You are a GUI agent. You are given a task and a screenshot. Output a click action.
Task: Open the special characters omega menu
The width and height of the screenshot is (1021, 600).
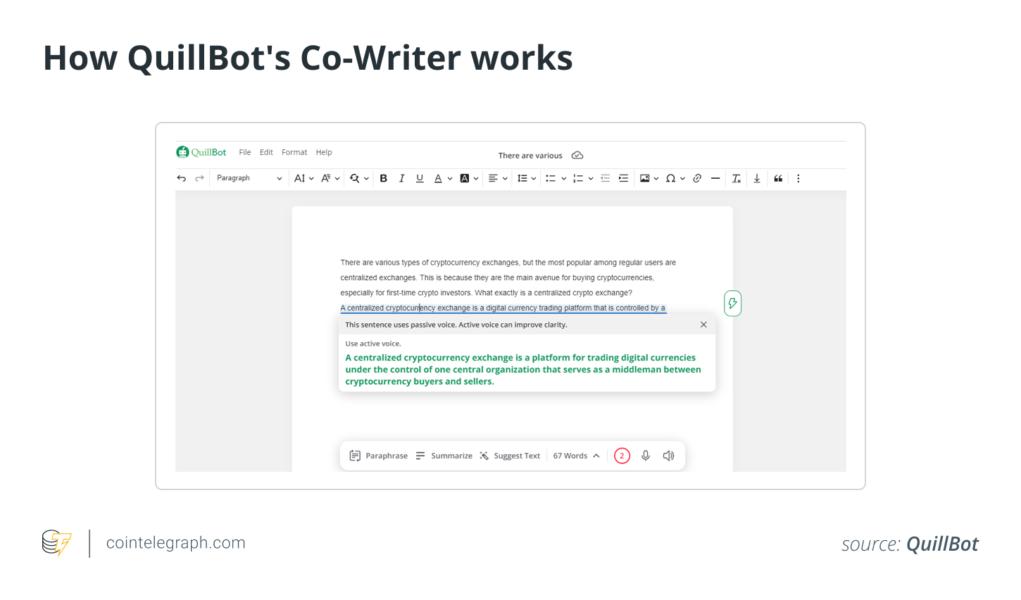point(675,179)
